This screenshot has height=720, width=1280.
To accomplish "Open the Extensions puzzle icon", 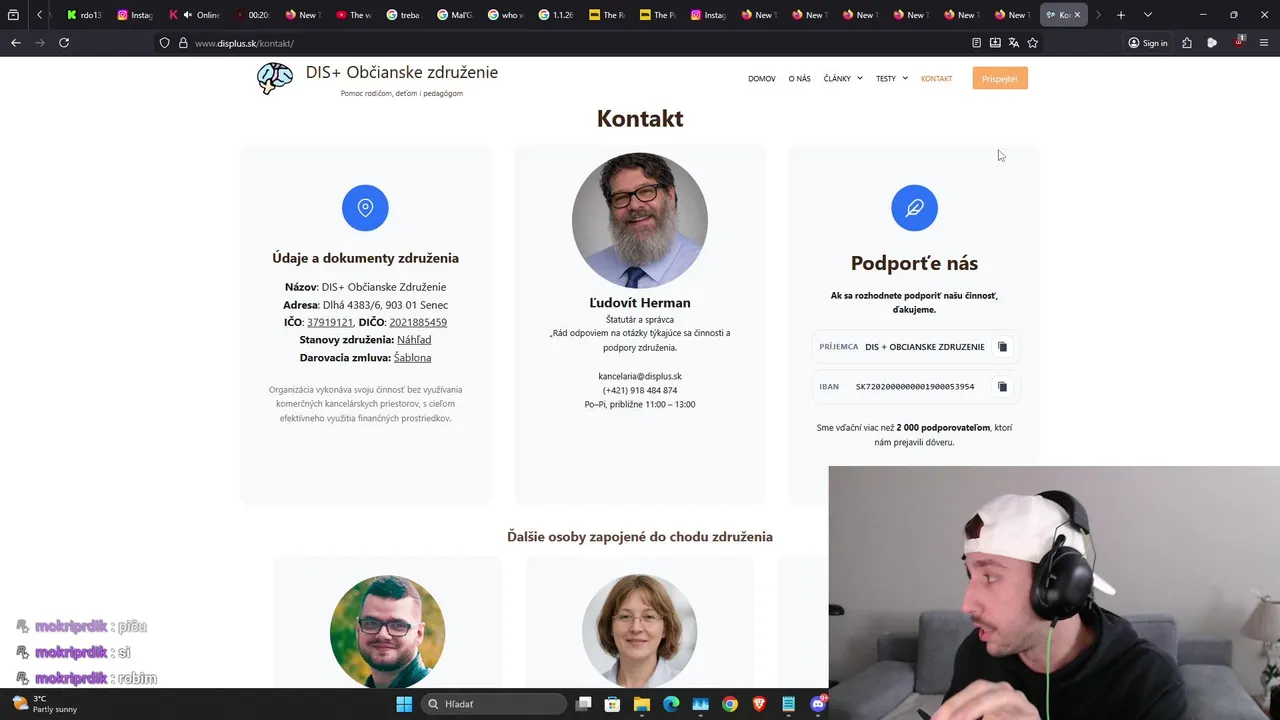I will [x=1187, y=43].
